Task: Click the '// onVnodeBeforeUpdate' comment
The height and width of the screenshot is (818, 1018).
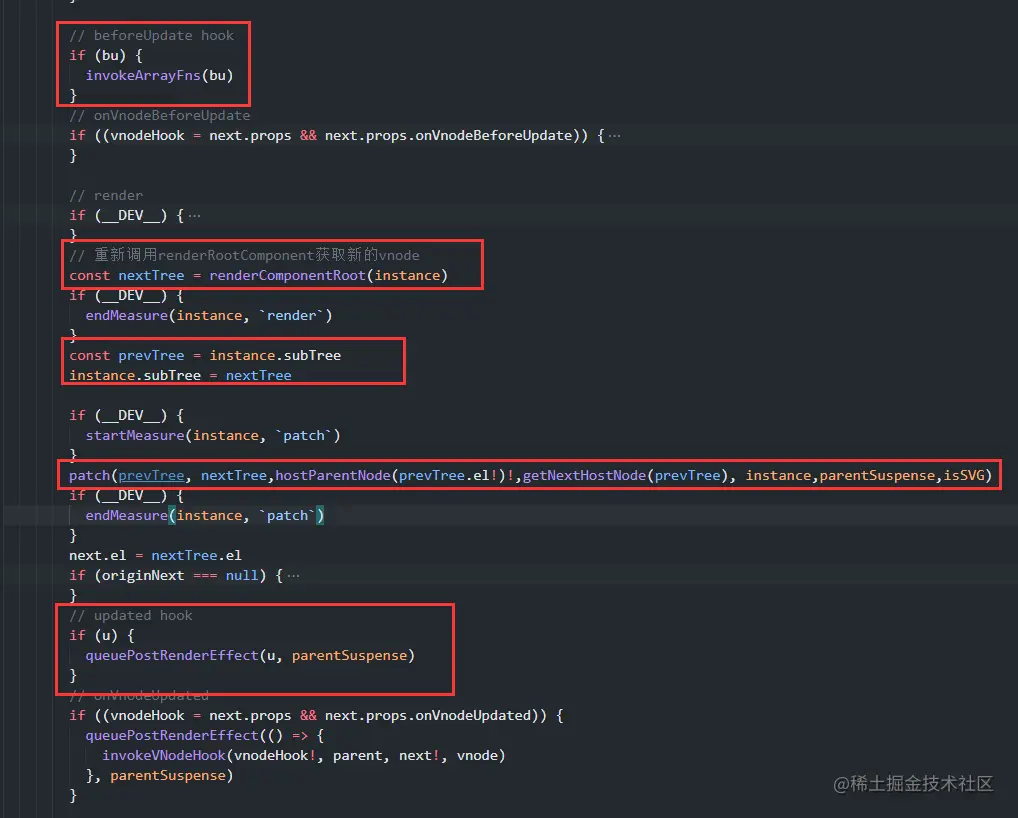Action: pos(160,116)
